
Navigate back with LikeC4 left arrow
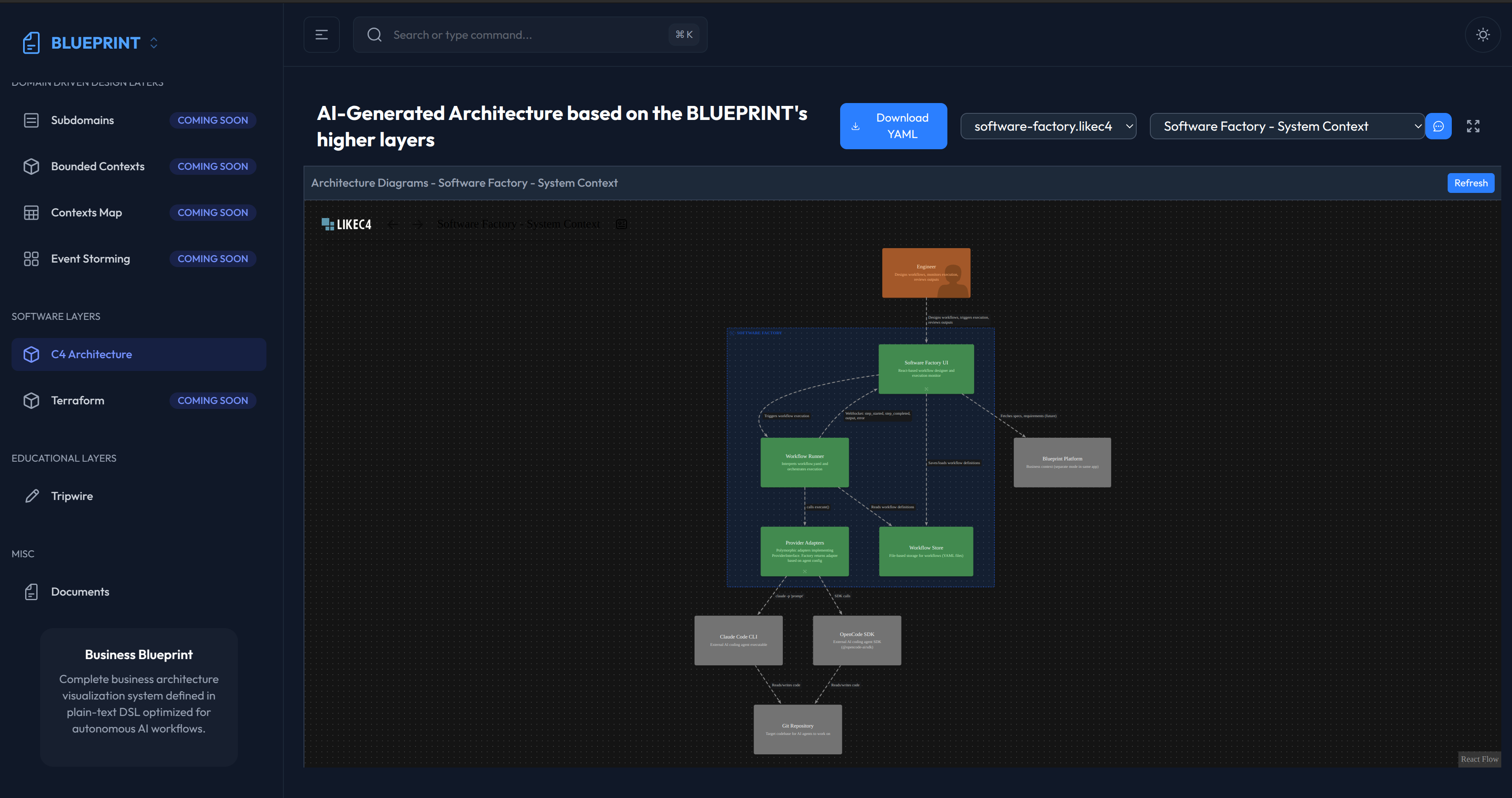pyautogui.click(x=393, y=224)
